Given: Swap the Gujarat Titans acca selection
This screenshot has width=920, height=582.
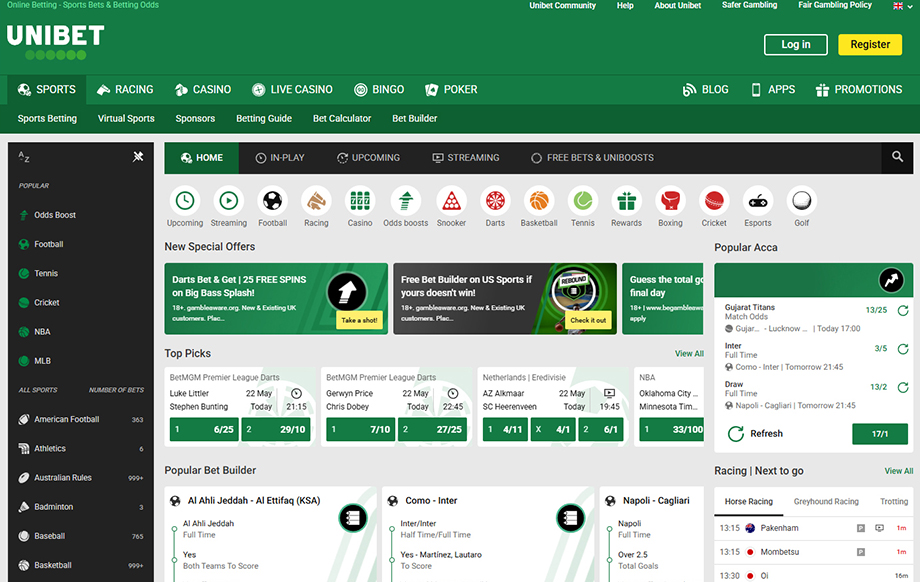Looking at the screenshot, I should (x=903, y=310).
